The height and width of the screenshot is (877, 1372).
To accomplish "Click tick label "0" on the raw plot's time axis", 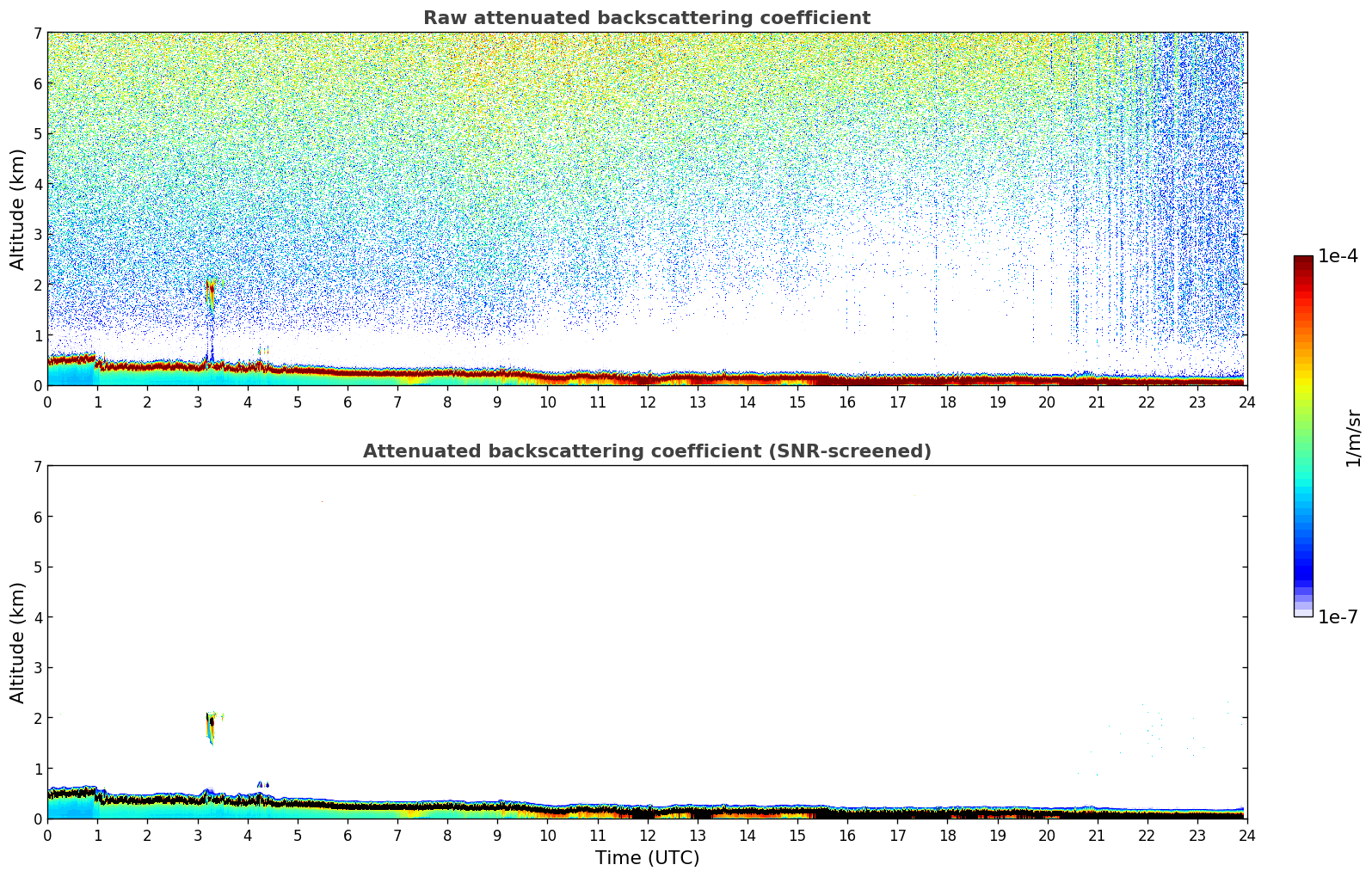I will point(47,402).
